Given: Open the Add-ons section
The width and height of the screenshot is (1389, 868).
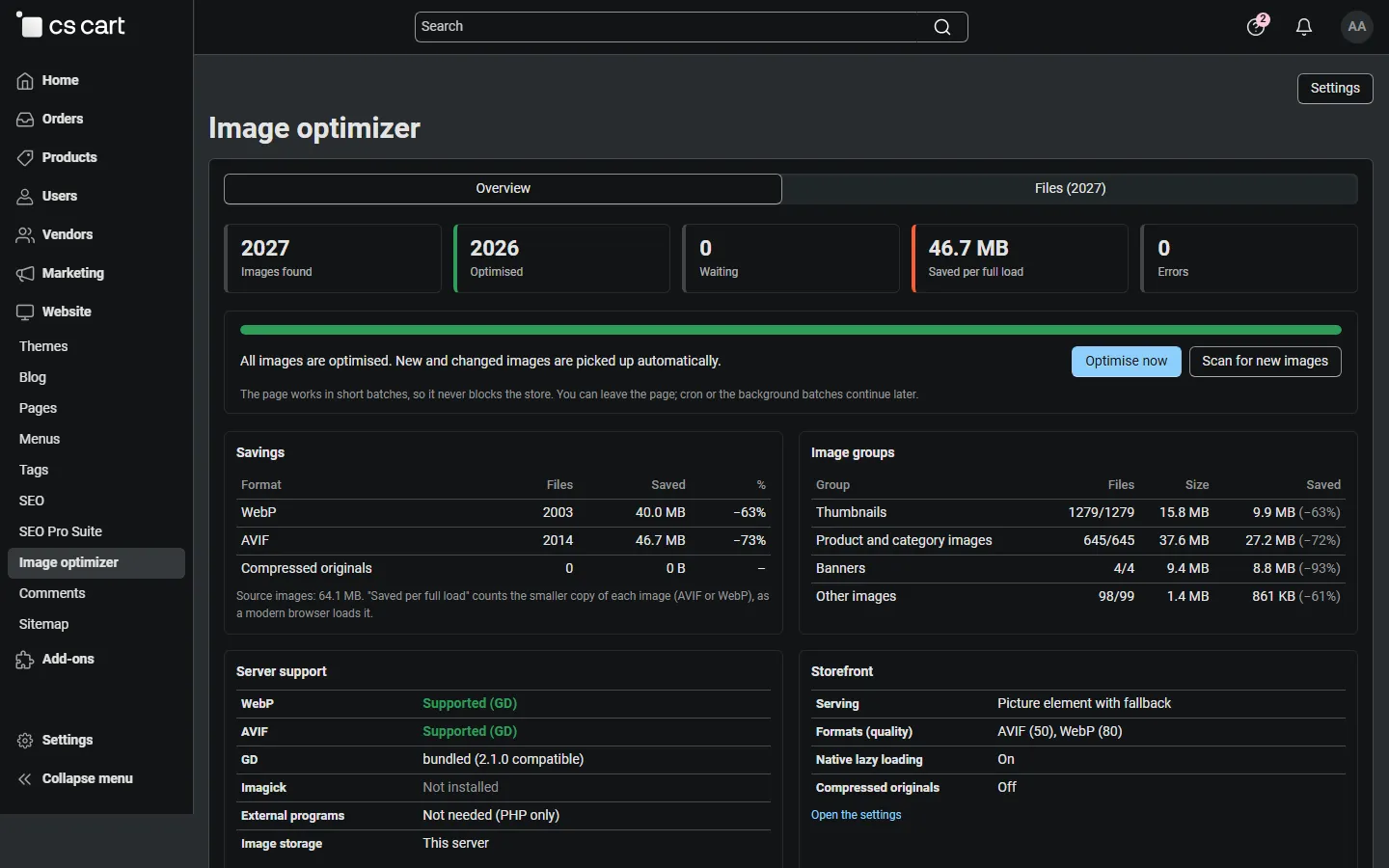Looking at the screenshot, I should [x=56, y=660].
